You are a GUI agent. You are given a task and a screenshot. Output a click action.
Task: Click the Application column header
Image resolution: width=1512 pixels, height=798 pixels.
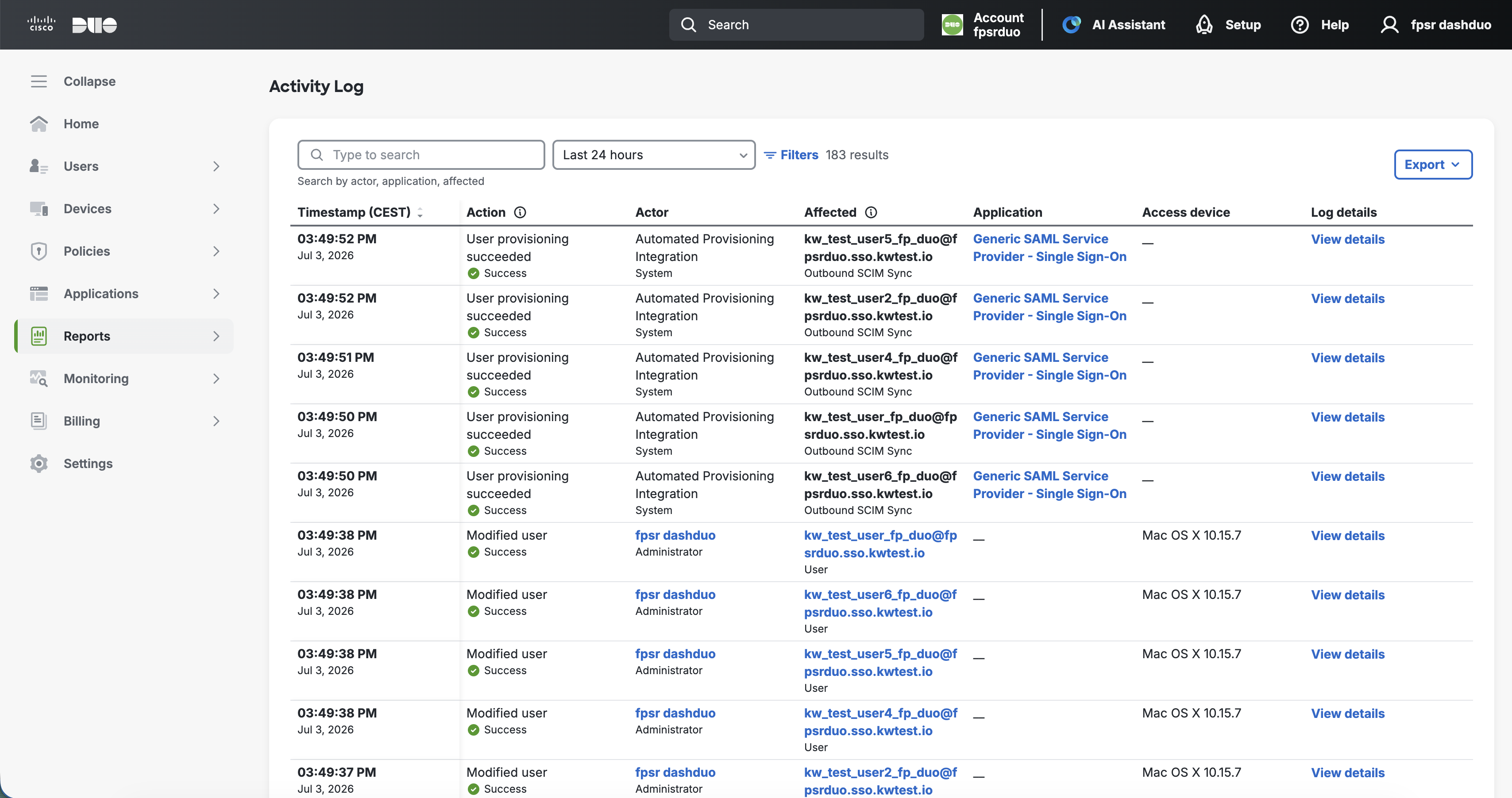click(1007, 212)
